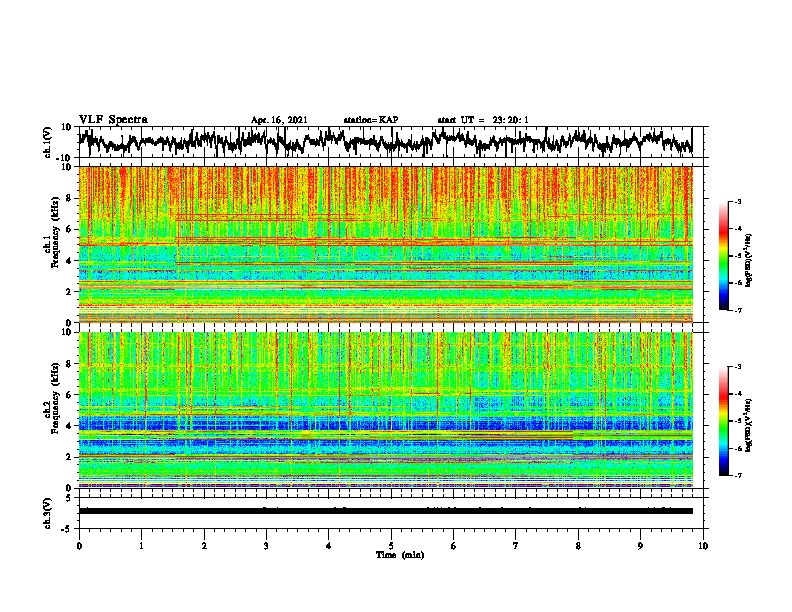Click the time axis tick label "9"
Viewport: 792px width, 612px height.
coord(640,546)
